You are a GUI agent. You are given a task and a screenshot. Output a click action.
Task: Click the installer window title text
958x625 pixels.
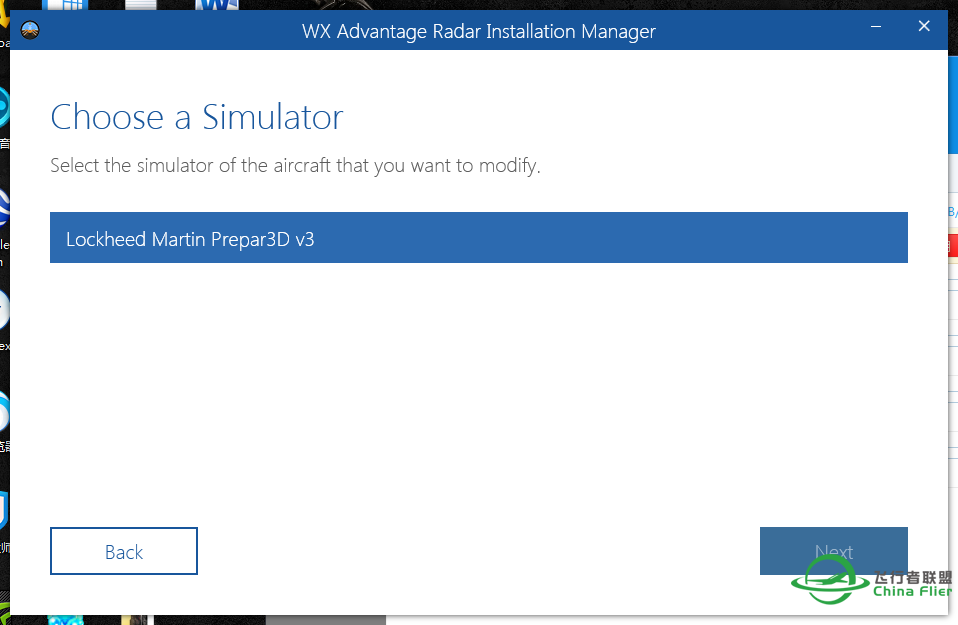478,31
